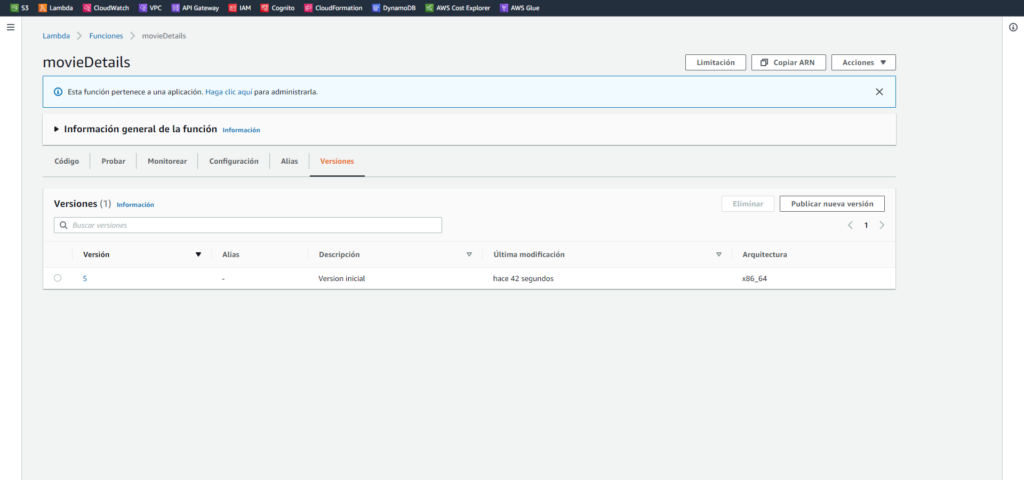Open the S3 service shortcut icon
1024x480 pixels.
[14, 7]
